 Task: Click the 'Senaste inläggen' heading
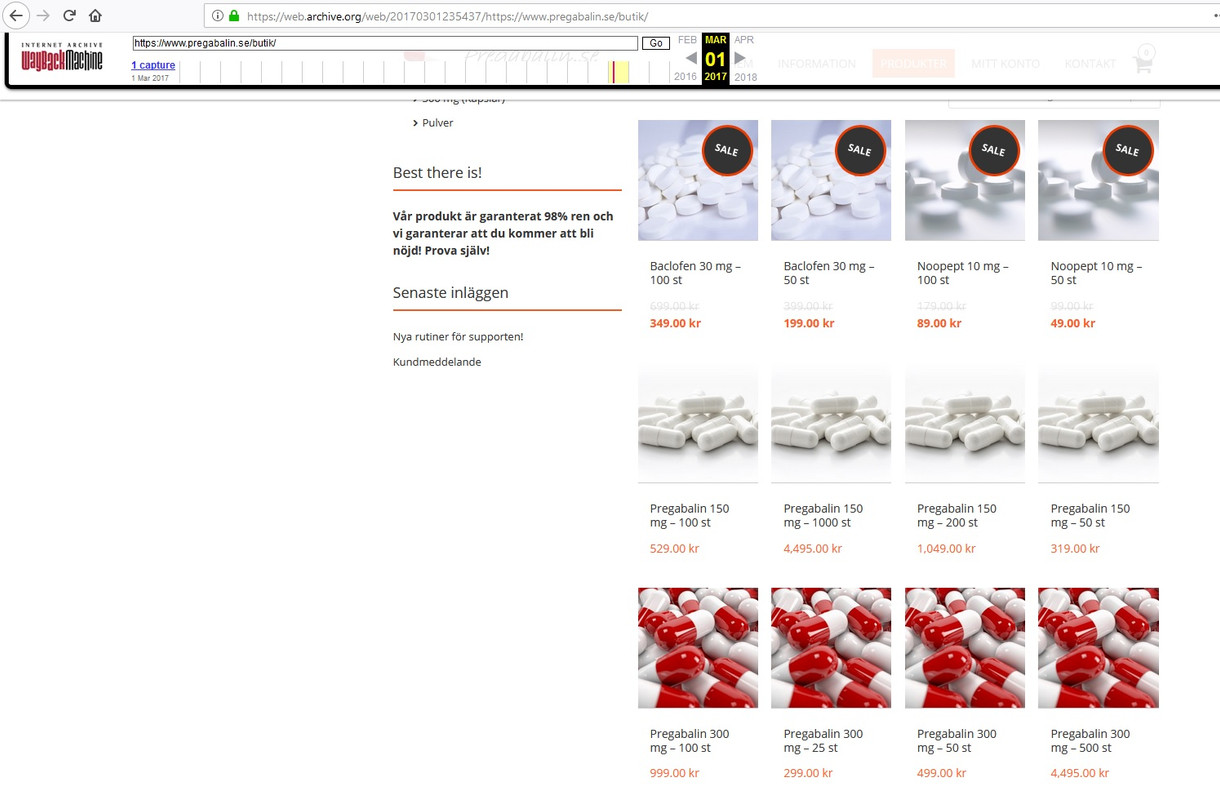(x=451, y=293)
